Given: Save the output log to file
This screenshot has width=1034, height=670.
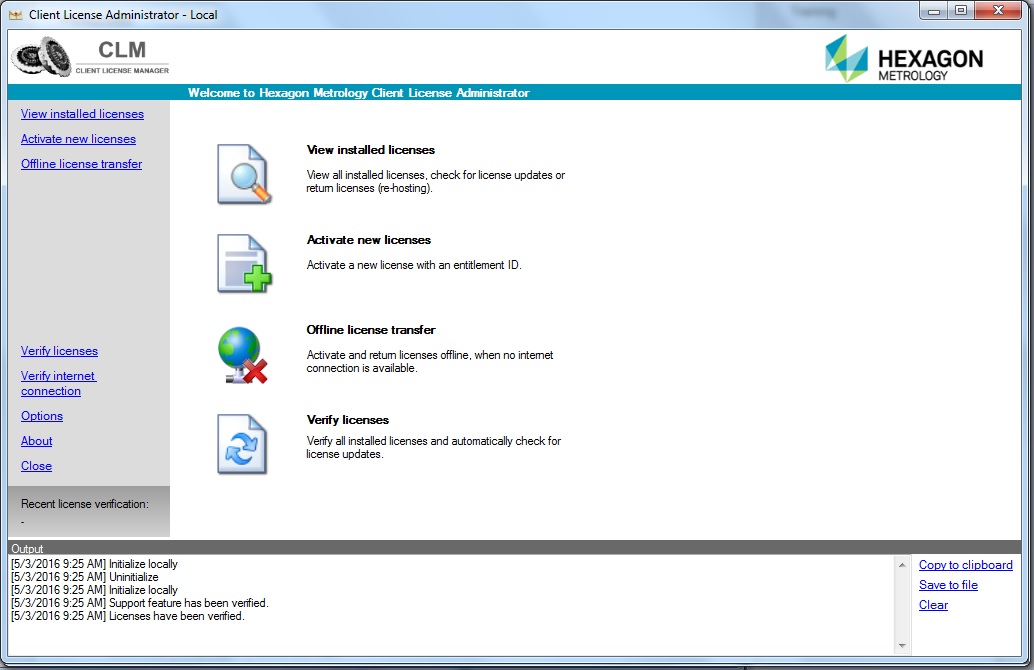Looking at the screenshot, I should [x=948, y=584].
